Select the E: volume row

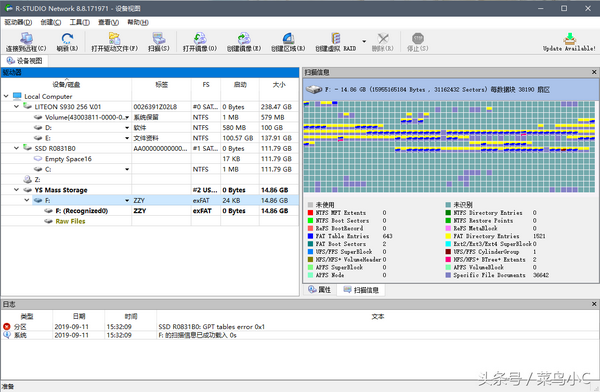click(x=150, y=138)
